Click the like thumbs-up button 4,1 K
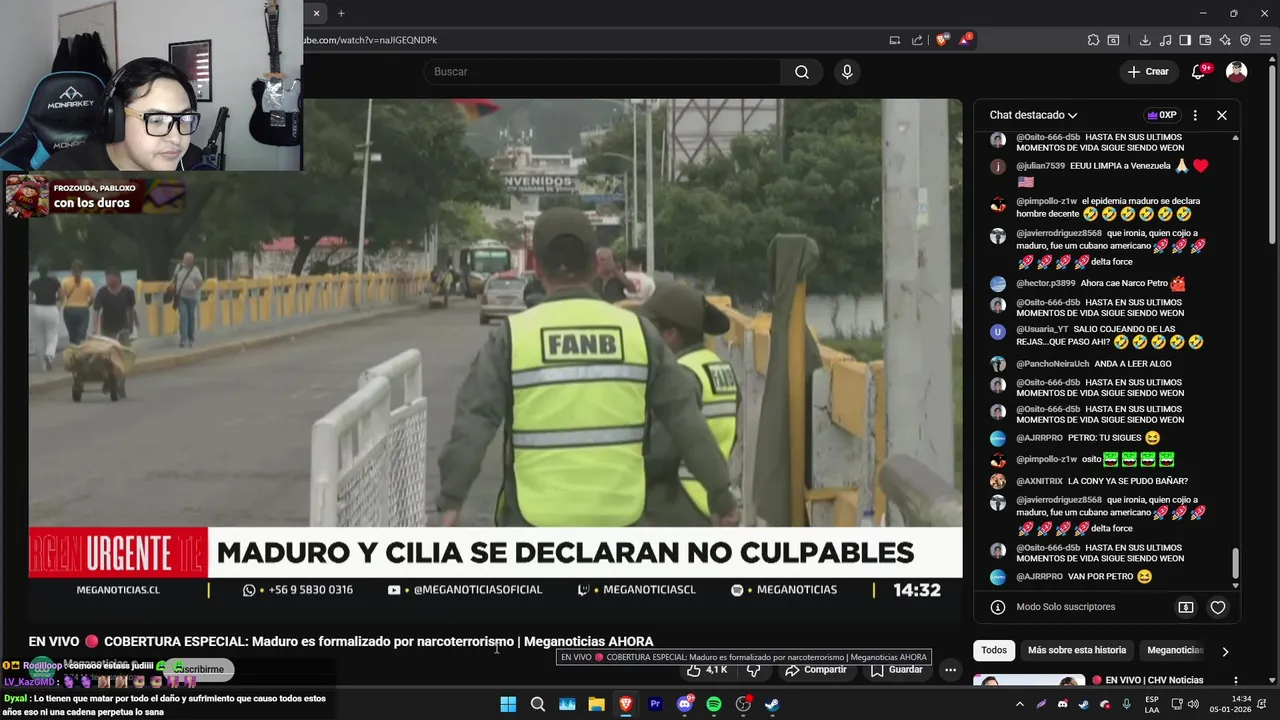 [706, 670]
